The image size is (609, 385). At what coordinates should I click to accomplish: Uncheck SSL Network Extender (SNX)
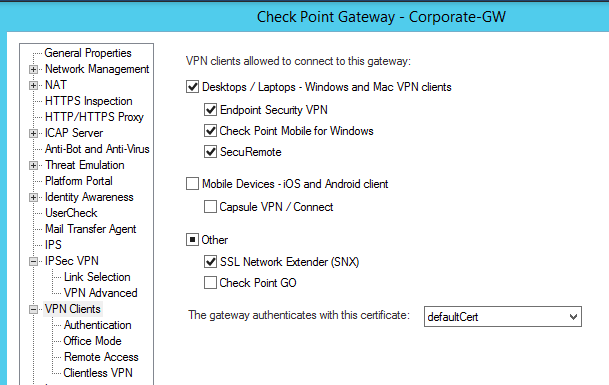(210, 262)
